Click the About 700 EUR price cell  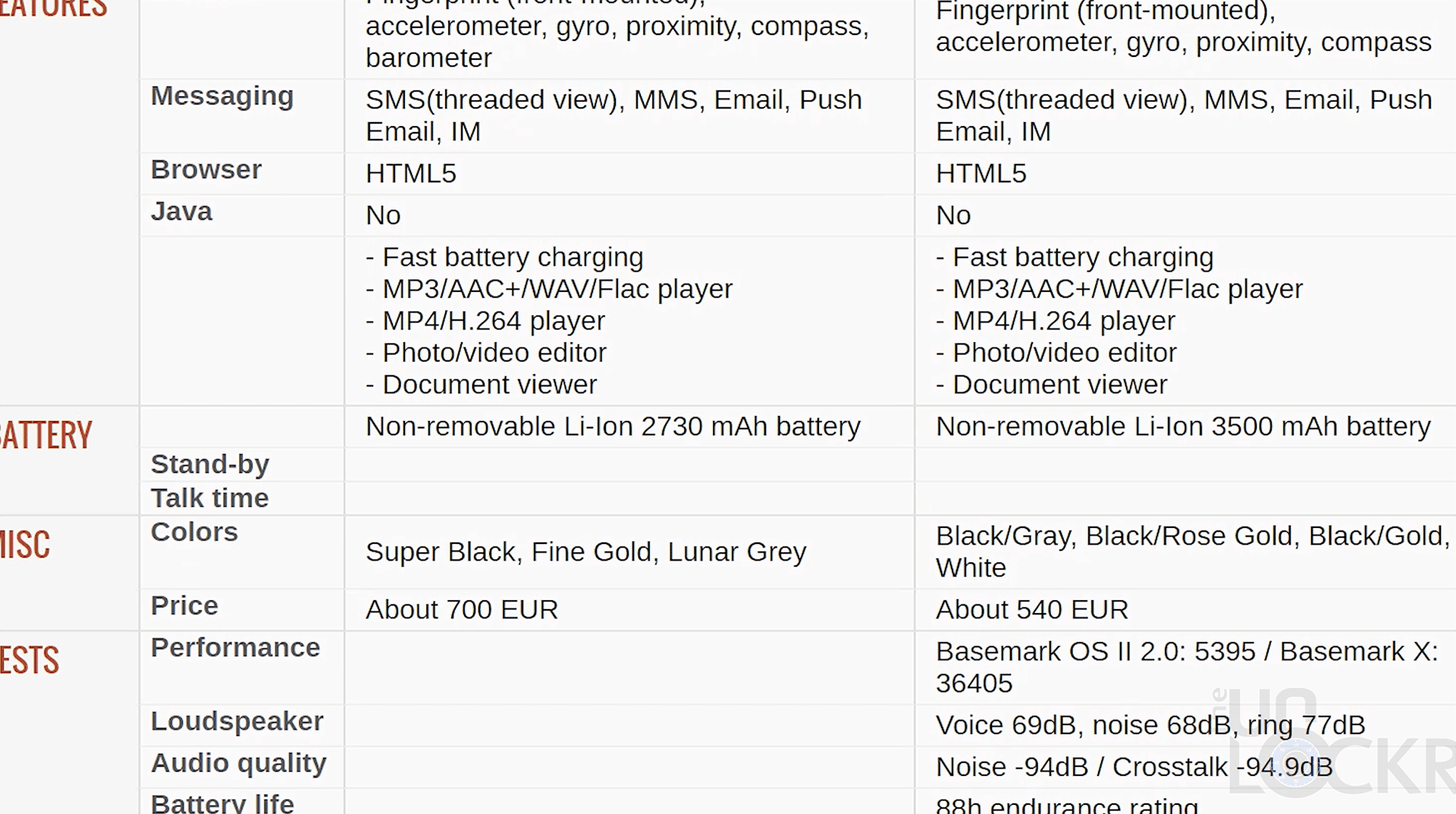(462, 610)
